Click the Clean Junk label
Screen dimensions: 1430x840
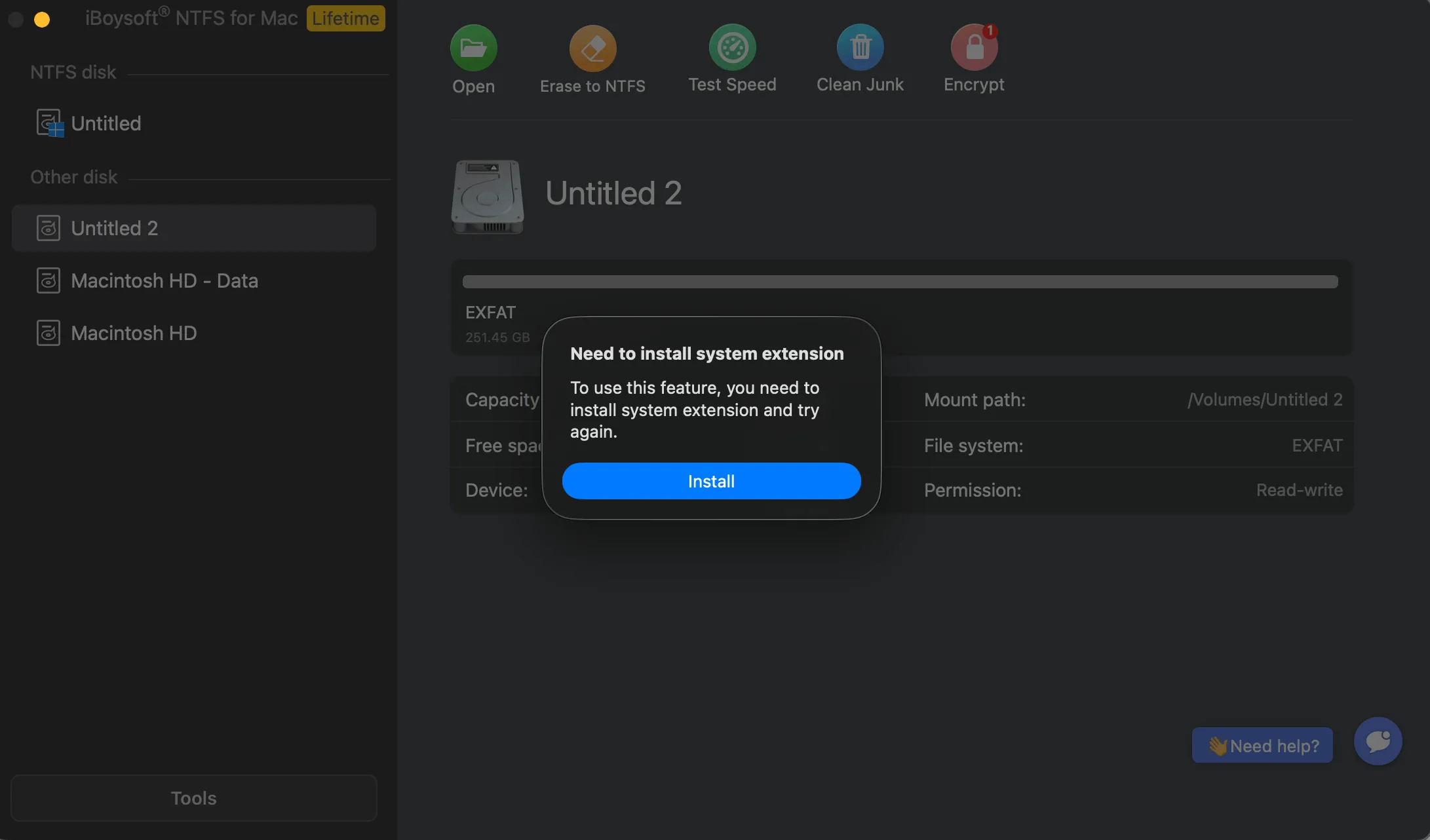tap(860, 85)
